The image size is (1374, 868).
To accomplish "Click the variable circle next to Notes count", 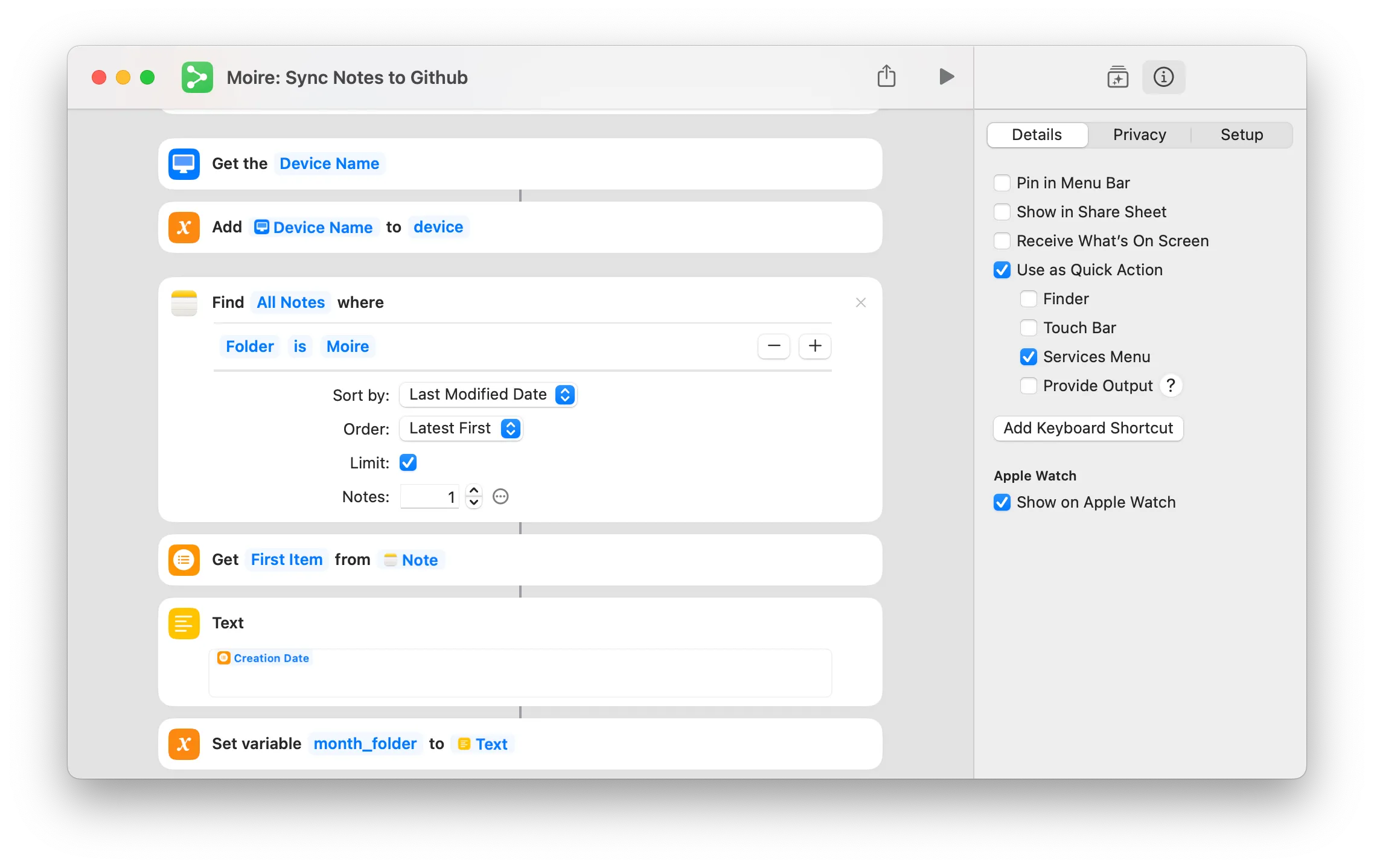I will click(500, 497).
